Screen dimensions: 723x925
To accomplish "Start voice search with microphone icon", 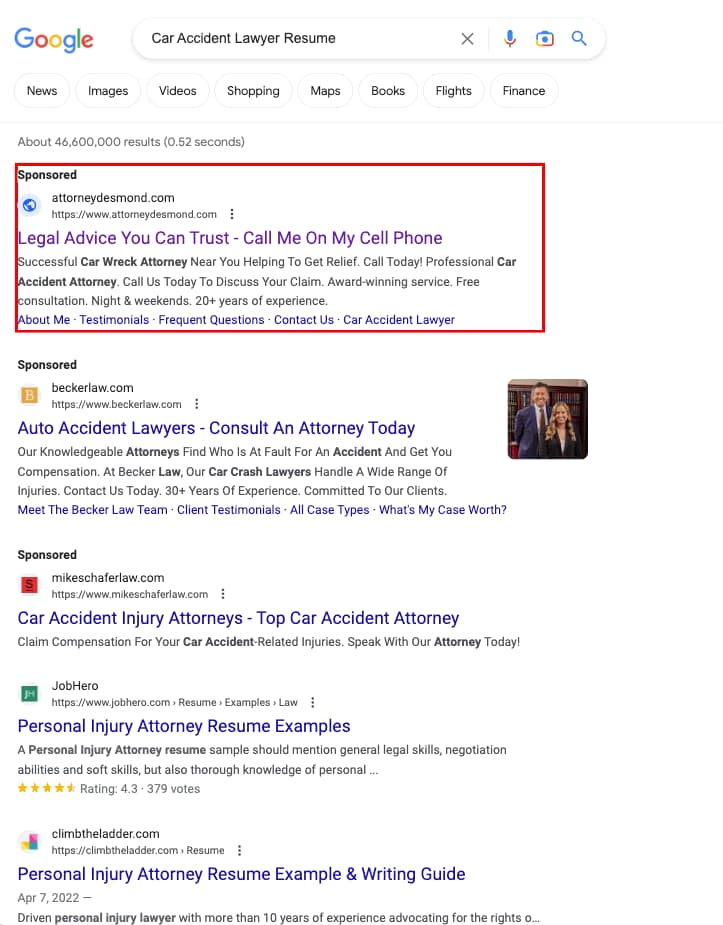I will tap(510, 39).
